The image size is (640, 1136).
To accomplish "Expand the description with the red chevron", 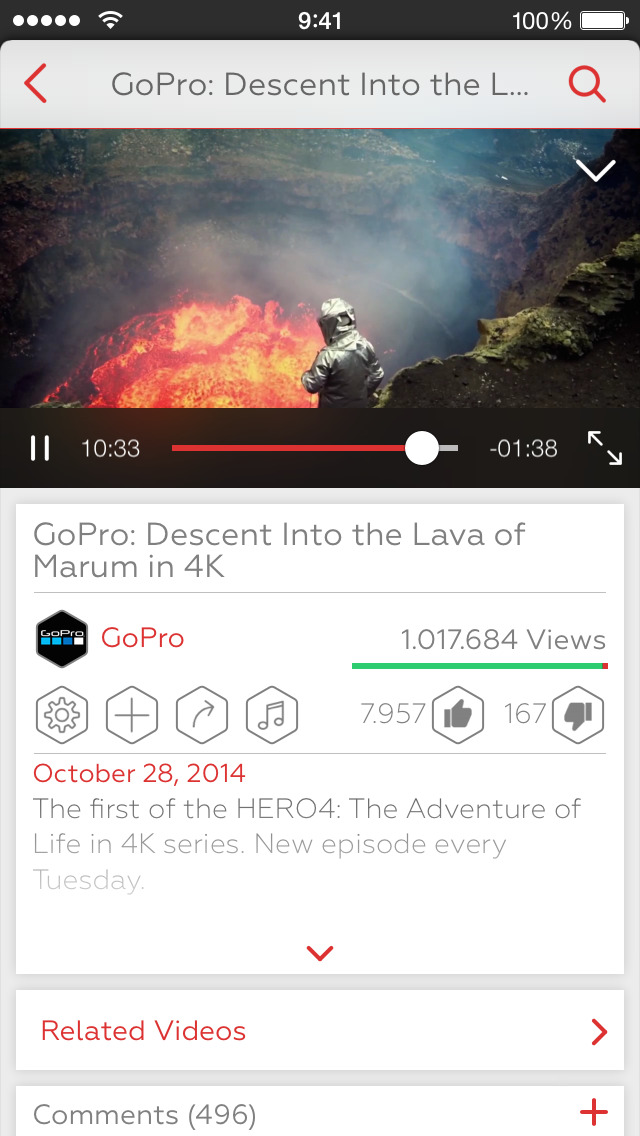I will coord(320,953).
